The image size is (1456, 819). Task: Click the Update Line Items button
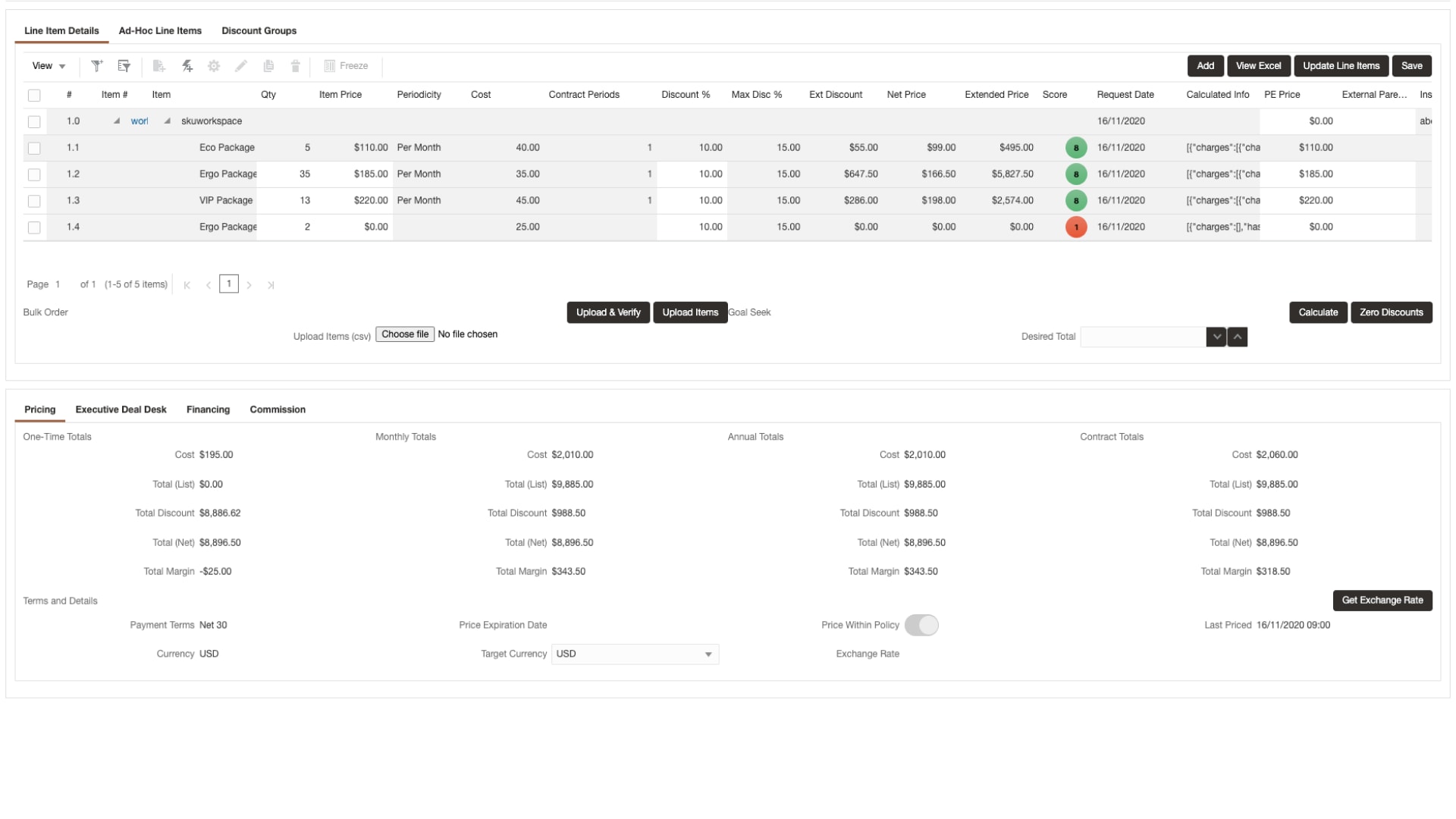pos(1341,66)
